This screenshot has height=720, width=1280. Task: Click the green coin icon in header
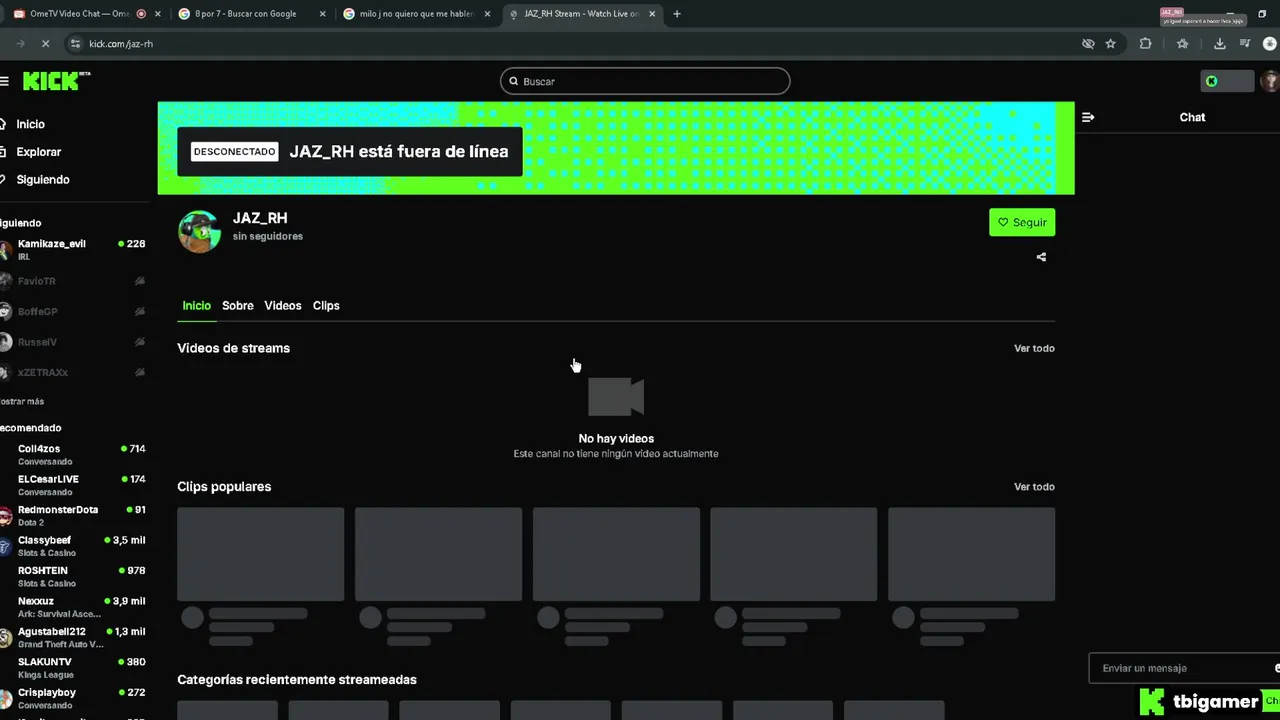click(1211, 81)
